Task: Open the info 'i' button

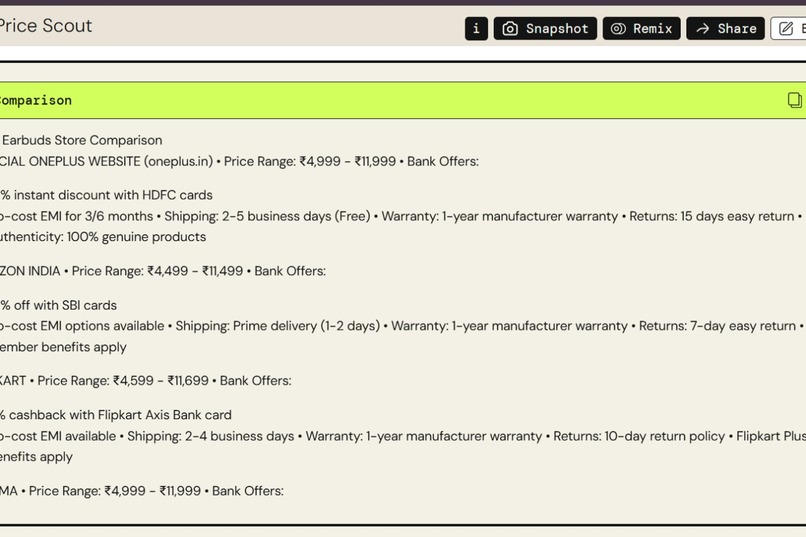Action: pos(476,28)
